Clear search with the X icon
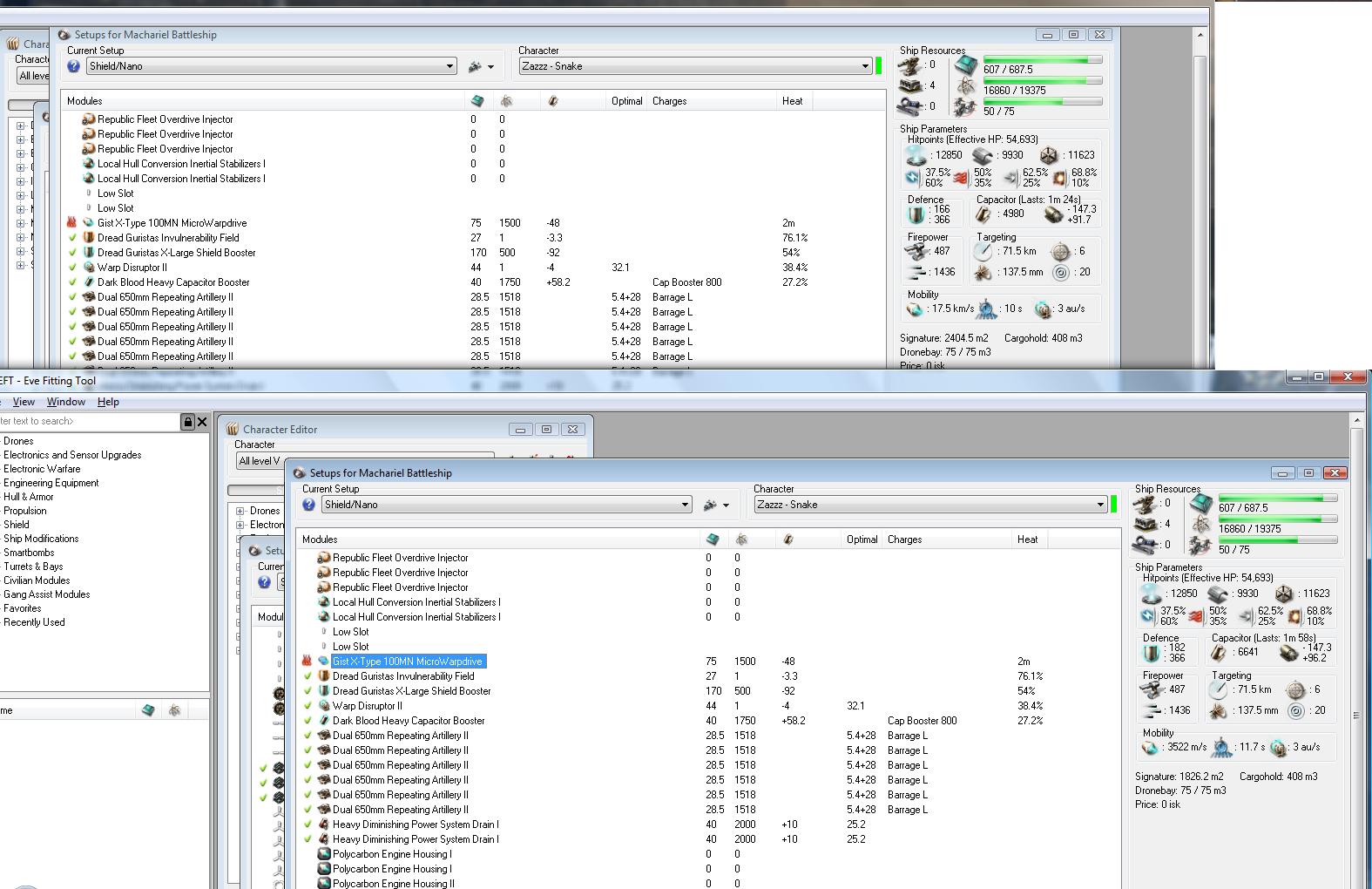 (202, 422)
